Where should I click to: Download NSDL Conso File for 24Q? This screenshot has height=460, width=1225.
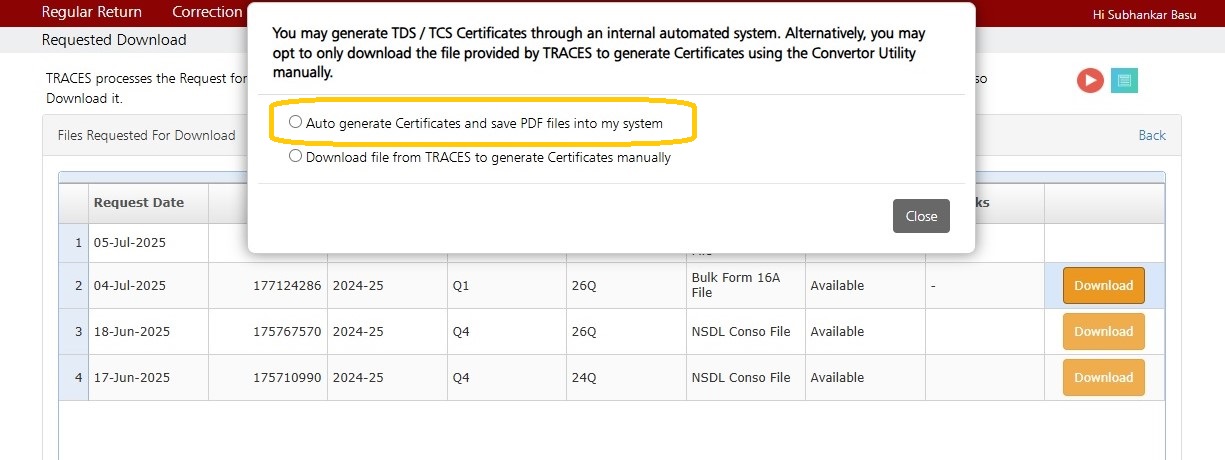1104,377
